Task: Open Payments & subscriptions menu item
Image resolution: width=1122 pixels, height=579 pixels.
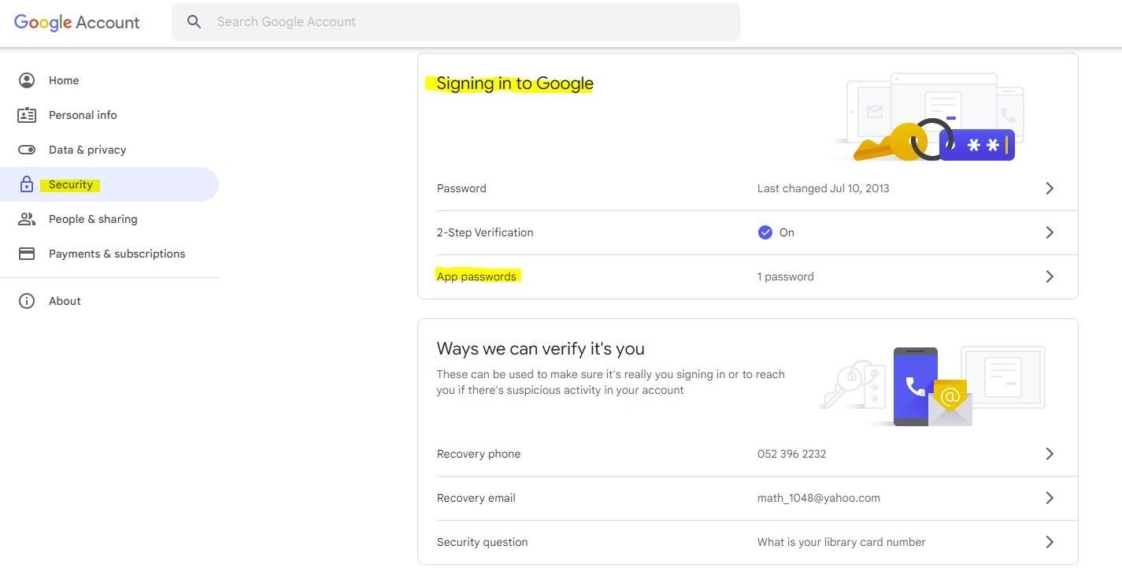Action: point(117,254)
